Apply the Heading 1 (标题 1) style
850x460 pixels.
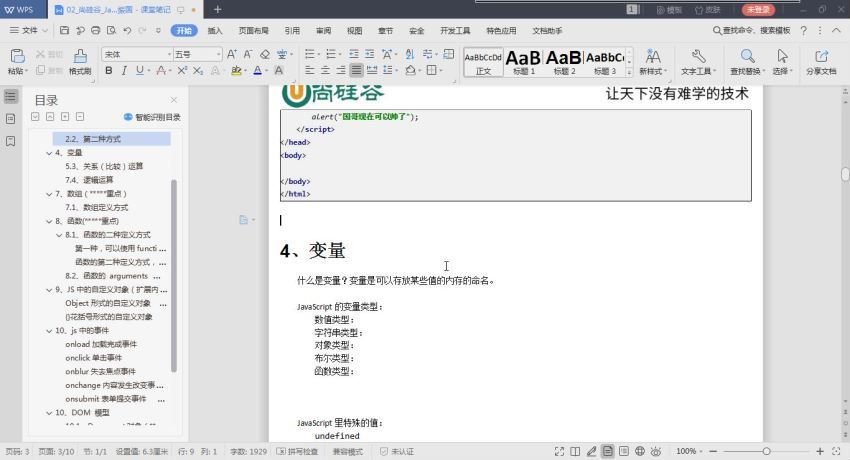523,62
